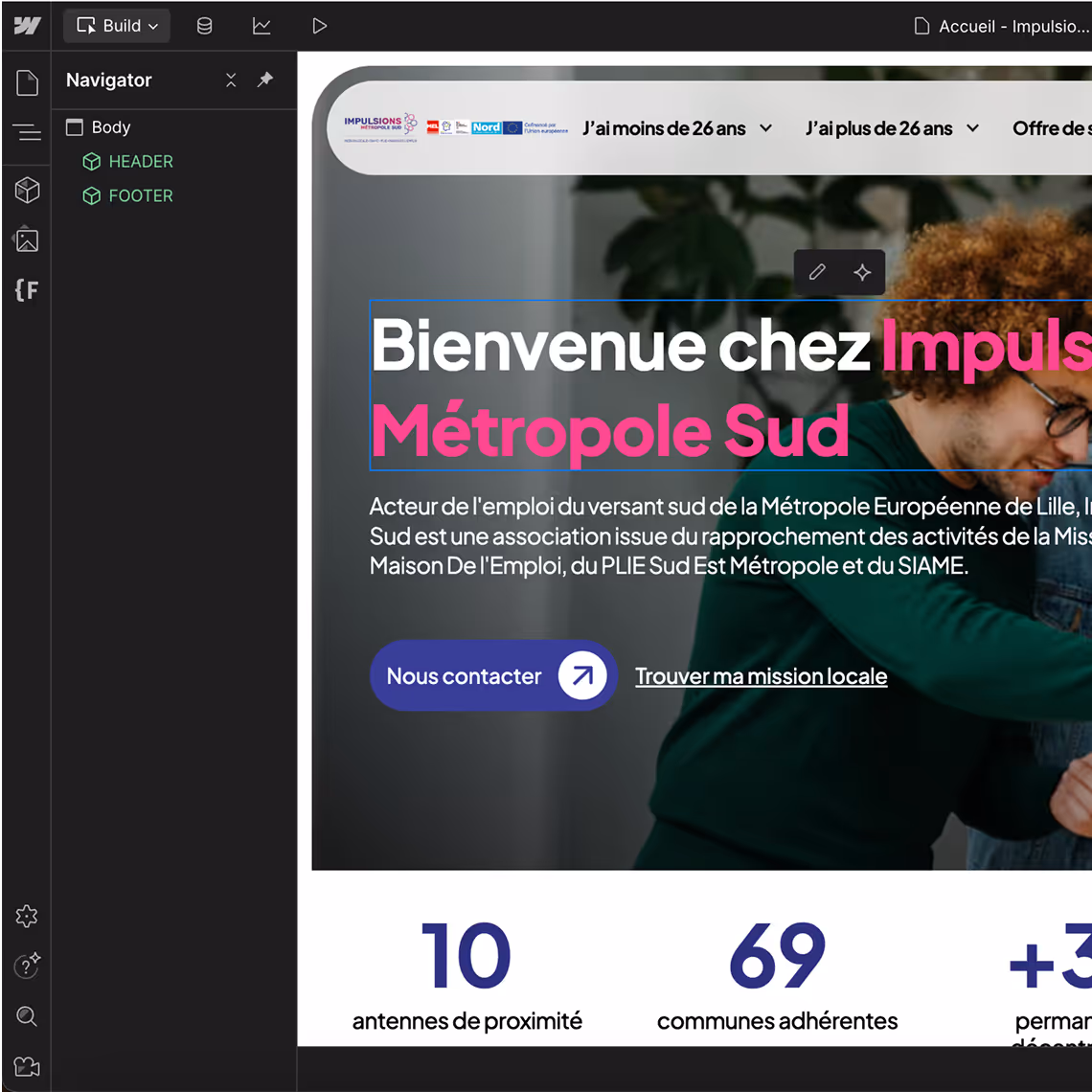Open the CMS database icon
1092x1092 pixels.
point(204,26)
